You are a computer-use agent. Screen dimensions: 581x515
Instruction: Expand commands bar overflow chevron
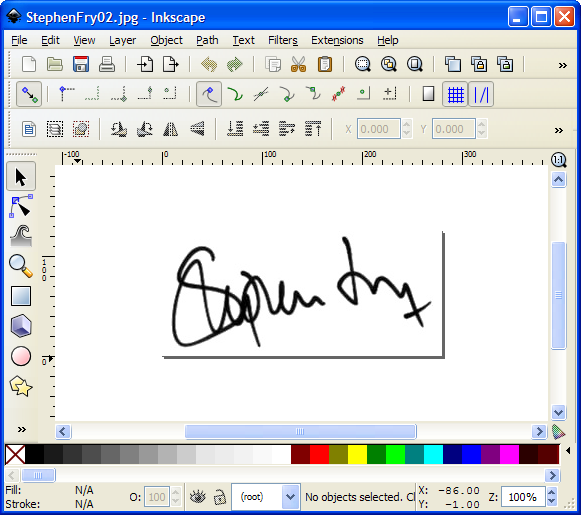pyautogui.click(x=562, y=66)
